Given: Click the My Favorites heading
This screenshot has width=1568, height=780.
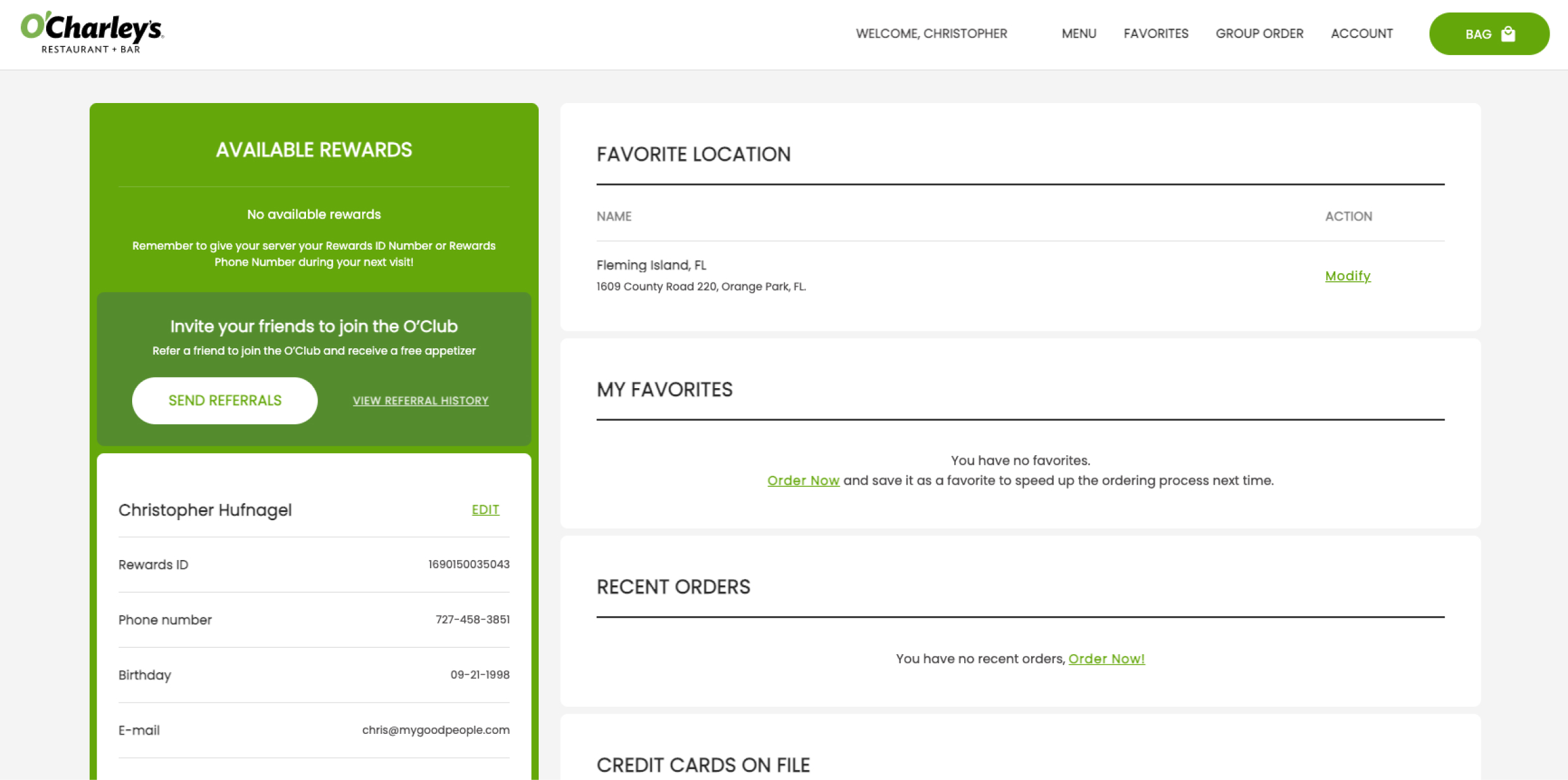Looking at the screenshot, I should [x=665, y=389].
